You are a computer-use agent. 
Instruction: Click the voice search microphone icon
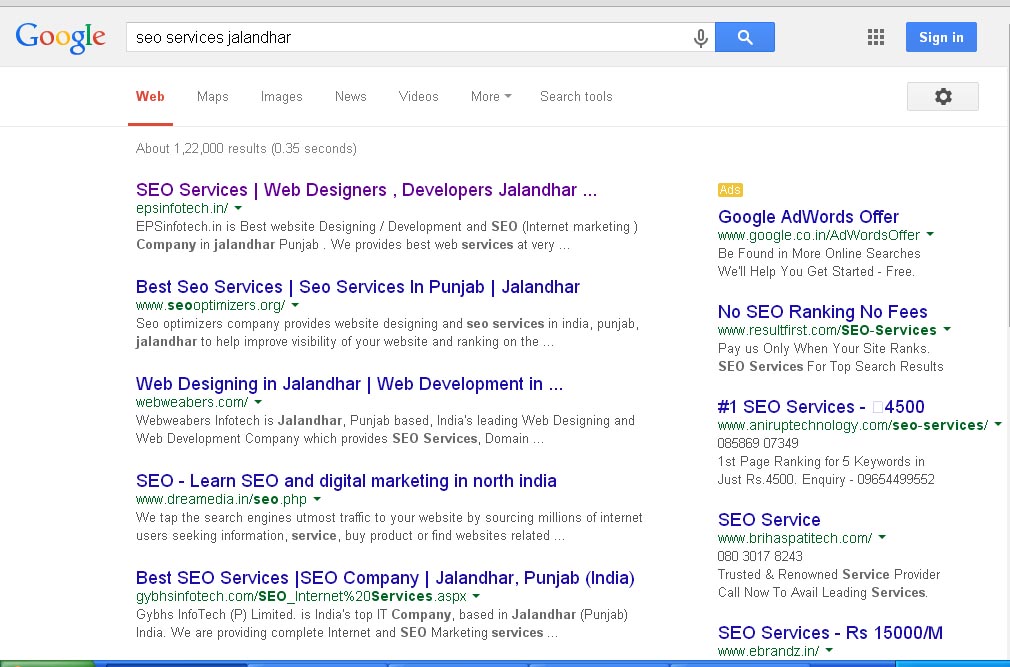pos(701,38)
